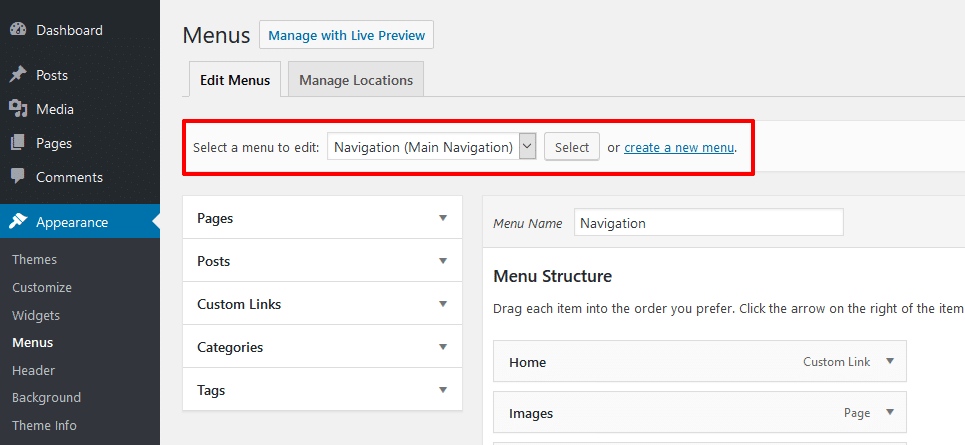The height and width of the screenshot is (445, 965).
Task: Expand the Tags panel arrow
Action: (x=443, y=390)
